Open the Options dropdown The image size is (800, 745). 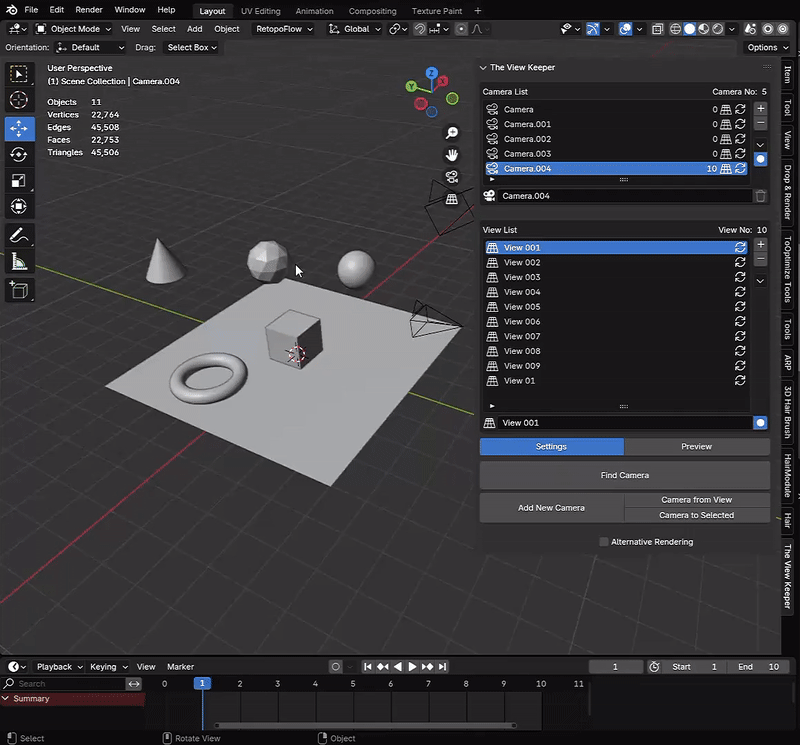click(767, 47)
